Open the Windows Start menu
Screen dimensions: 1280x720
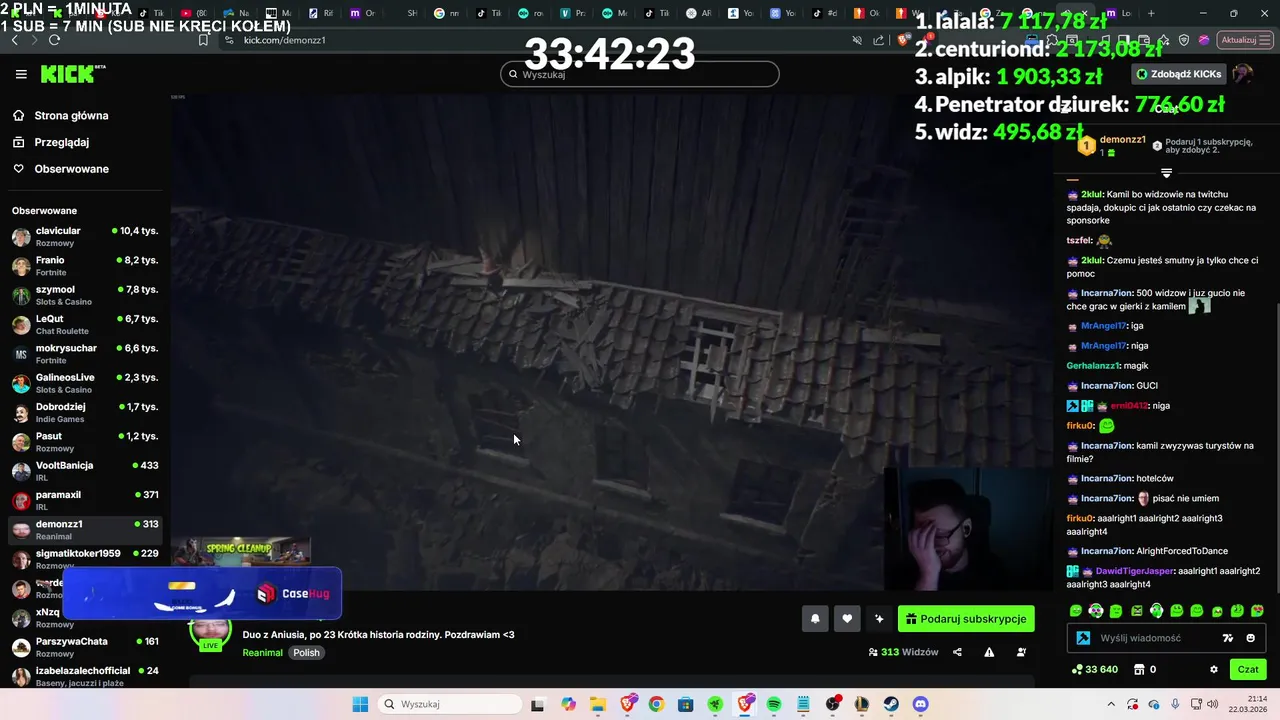pos(360,704)
